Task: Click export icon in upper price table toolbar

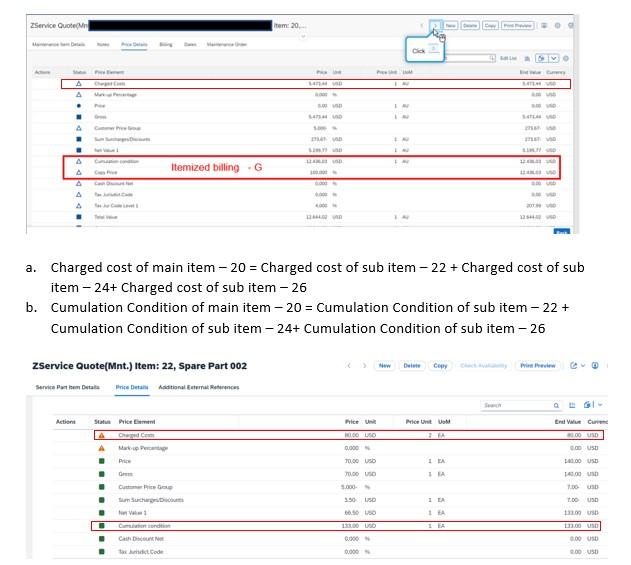Action: (x=541, y=58)
